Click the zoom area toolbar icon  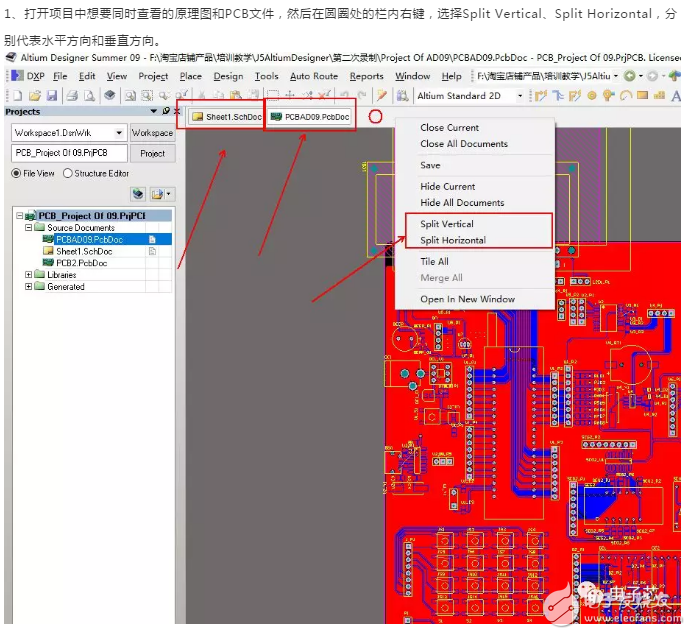147,95
